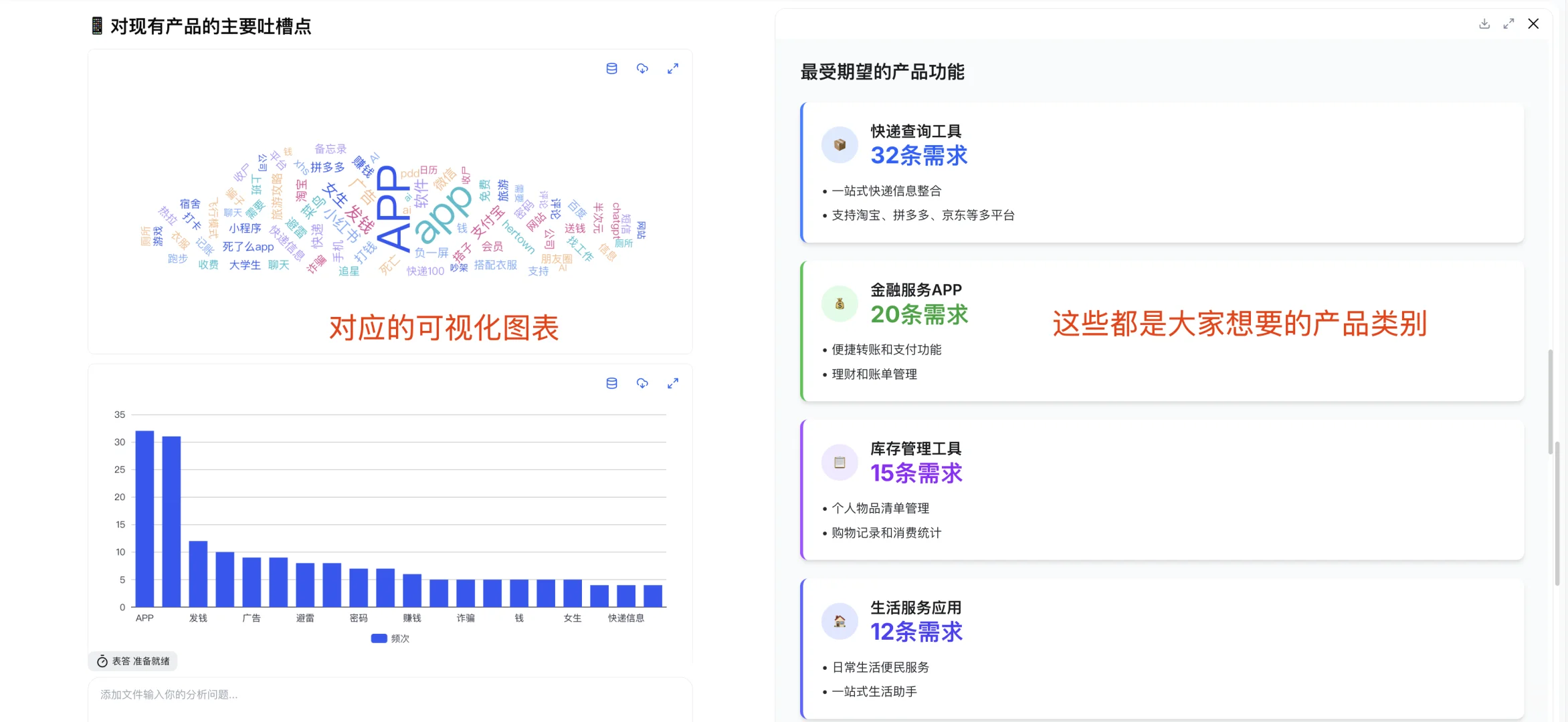1568x722 pixels.
Task: Download the right panel report
Action: [1484, 24]
